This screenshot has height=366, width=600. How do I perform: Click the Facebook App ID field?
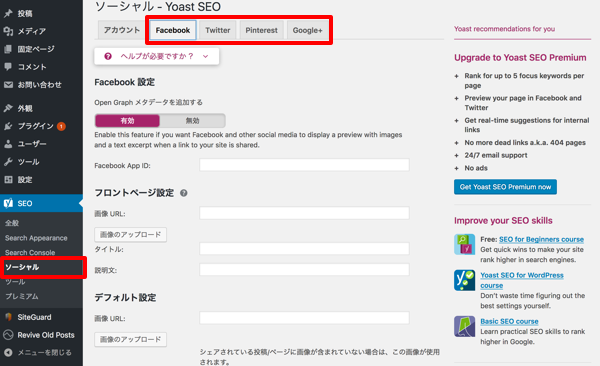304,165
